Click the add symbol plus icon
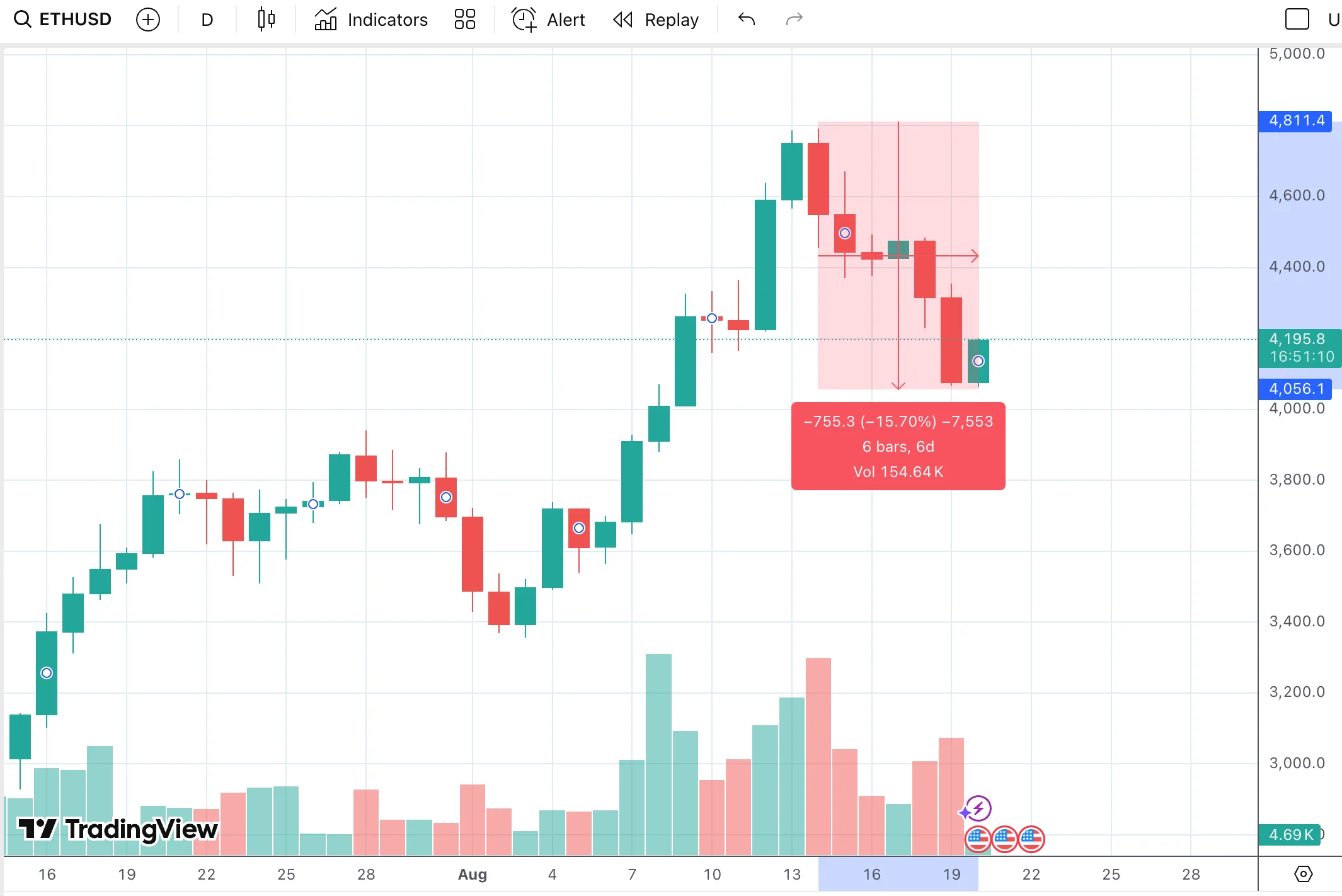Viewport: 1342px width, 896px height. coord(148,20)
